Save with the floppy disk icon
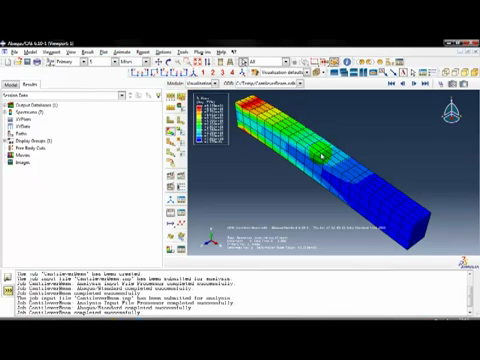Screen dimensions: 480x360 point(27,62)
